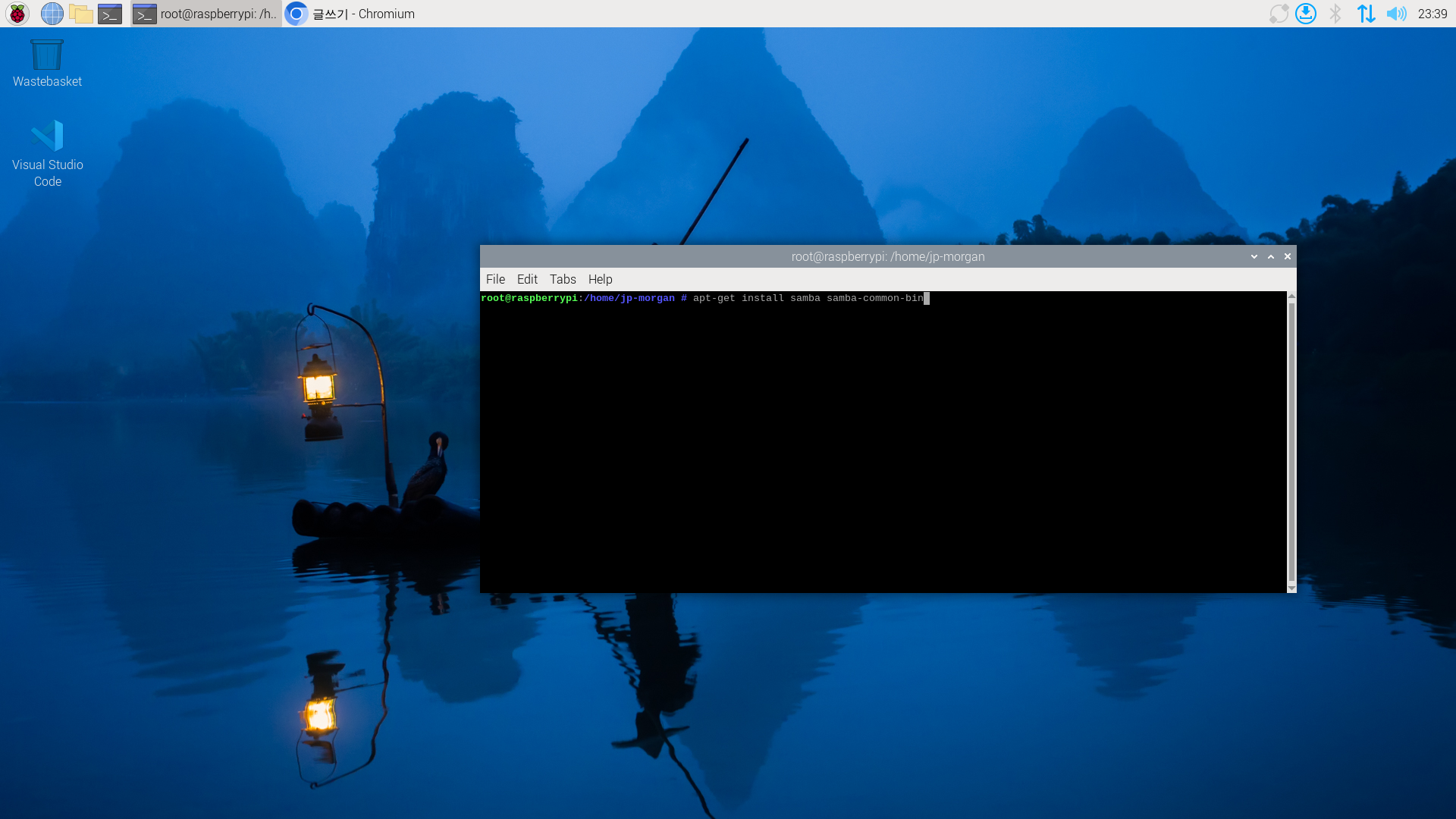This screenshot has width=1456, height=819.
Task: Open the Raspberry Pi main menu
Action: (17, 14)
